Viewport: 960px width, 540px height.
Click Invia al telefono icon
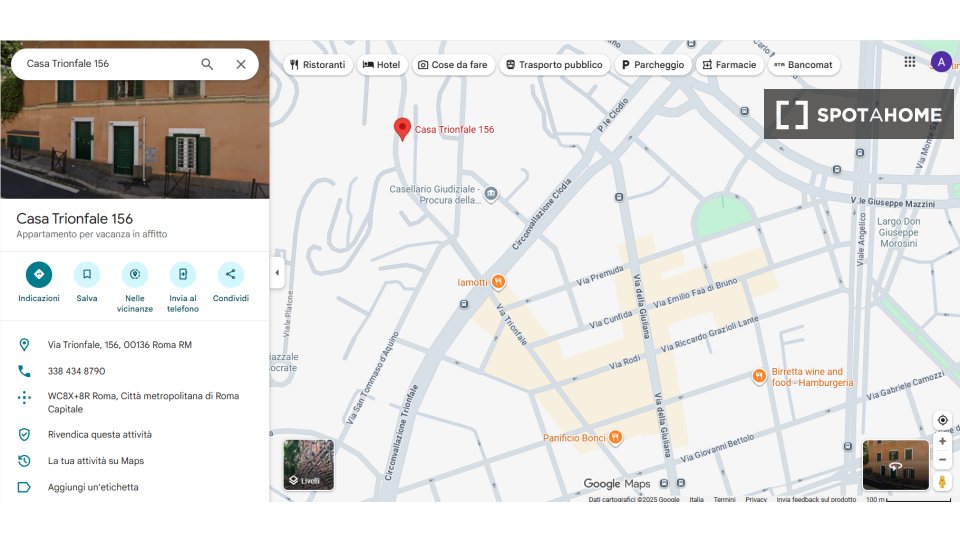pos(183,274)
